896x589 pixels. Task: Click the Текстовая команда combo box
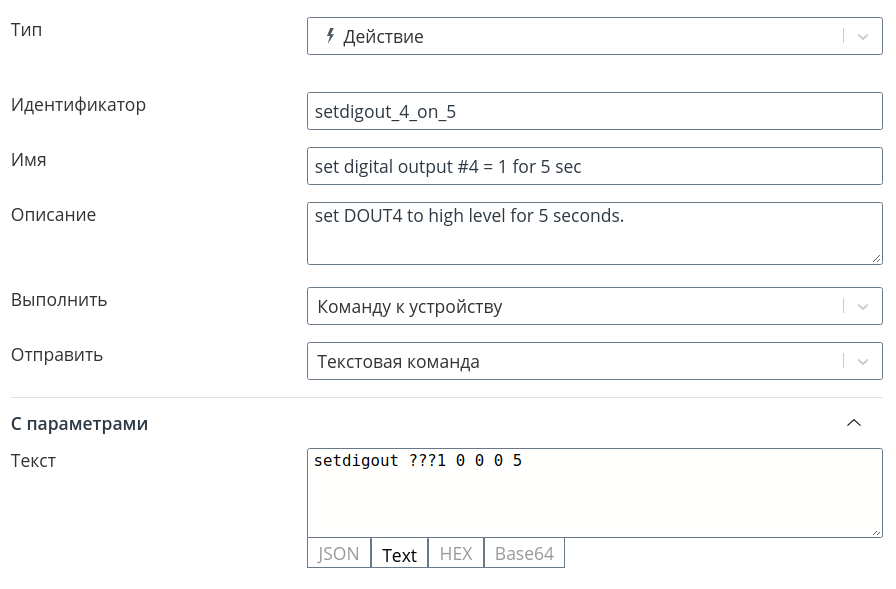tap(595, 361)
